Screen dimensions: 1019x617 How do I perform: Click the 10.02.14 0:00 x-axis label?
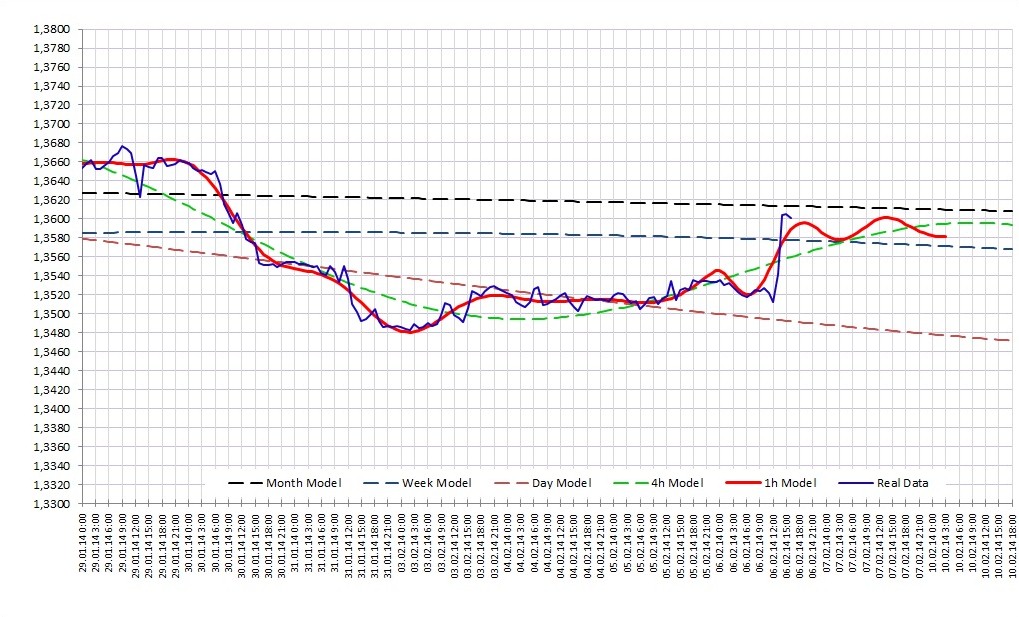point(933,542)
